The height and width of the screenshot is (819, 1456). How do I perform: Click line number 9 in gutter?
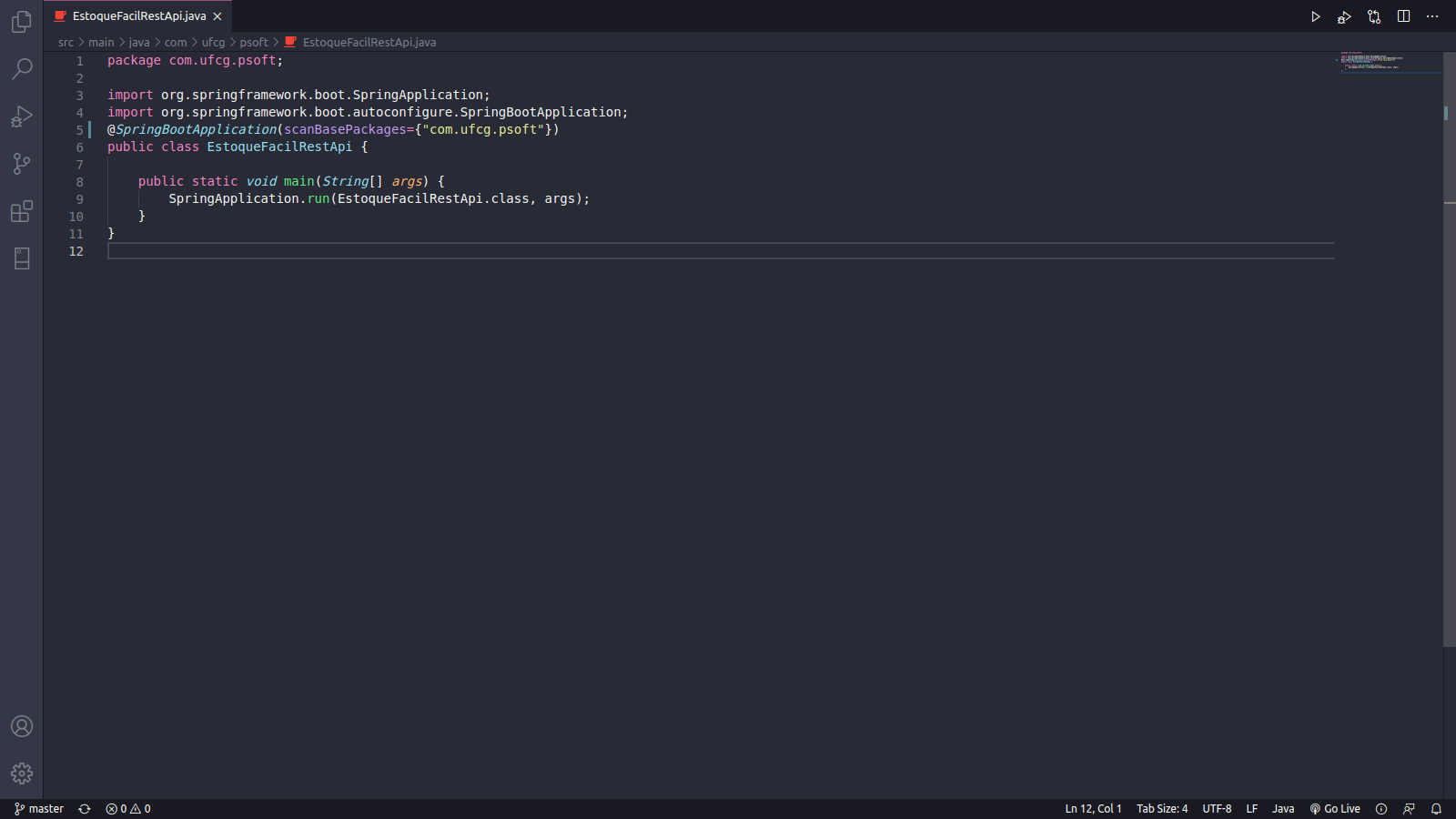coord(79,199)
